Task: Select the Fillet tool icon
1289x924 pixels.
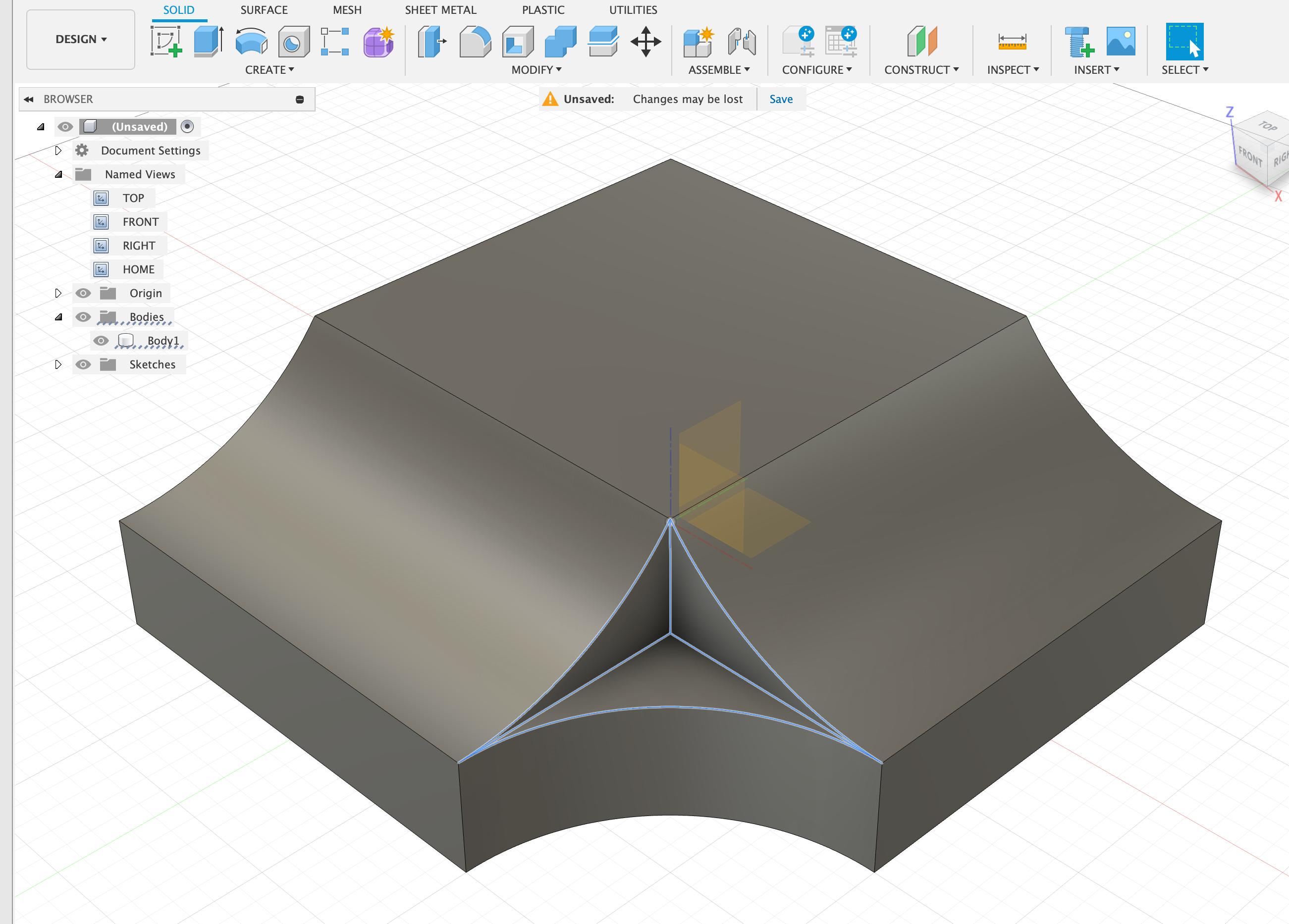Action: click(475, 42)
